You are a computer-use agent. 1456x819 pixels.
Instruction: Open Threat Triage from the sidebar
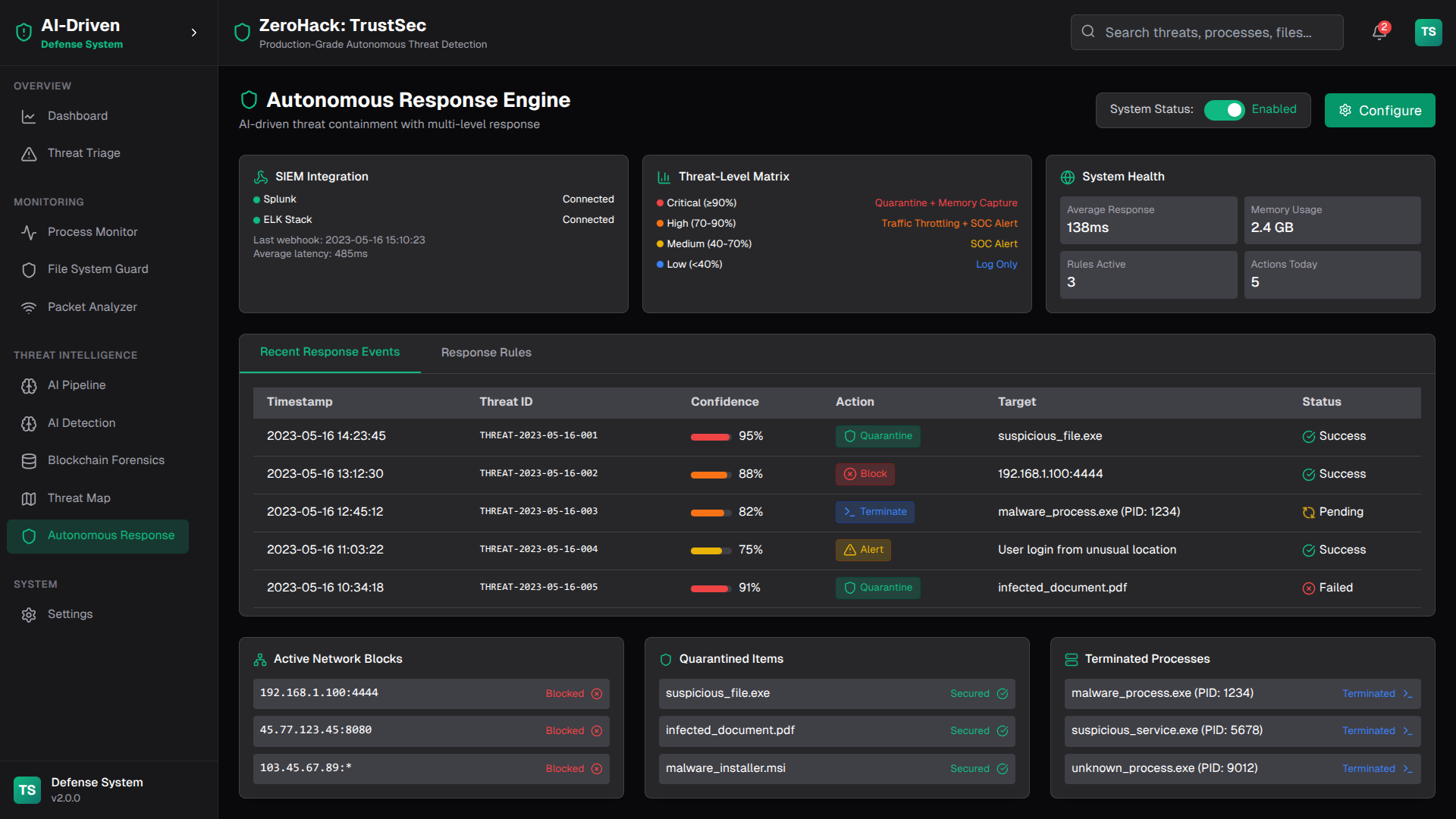tap(83, 153)
